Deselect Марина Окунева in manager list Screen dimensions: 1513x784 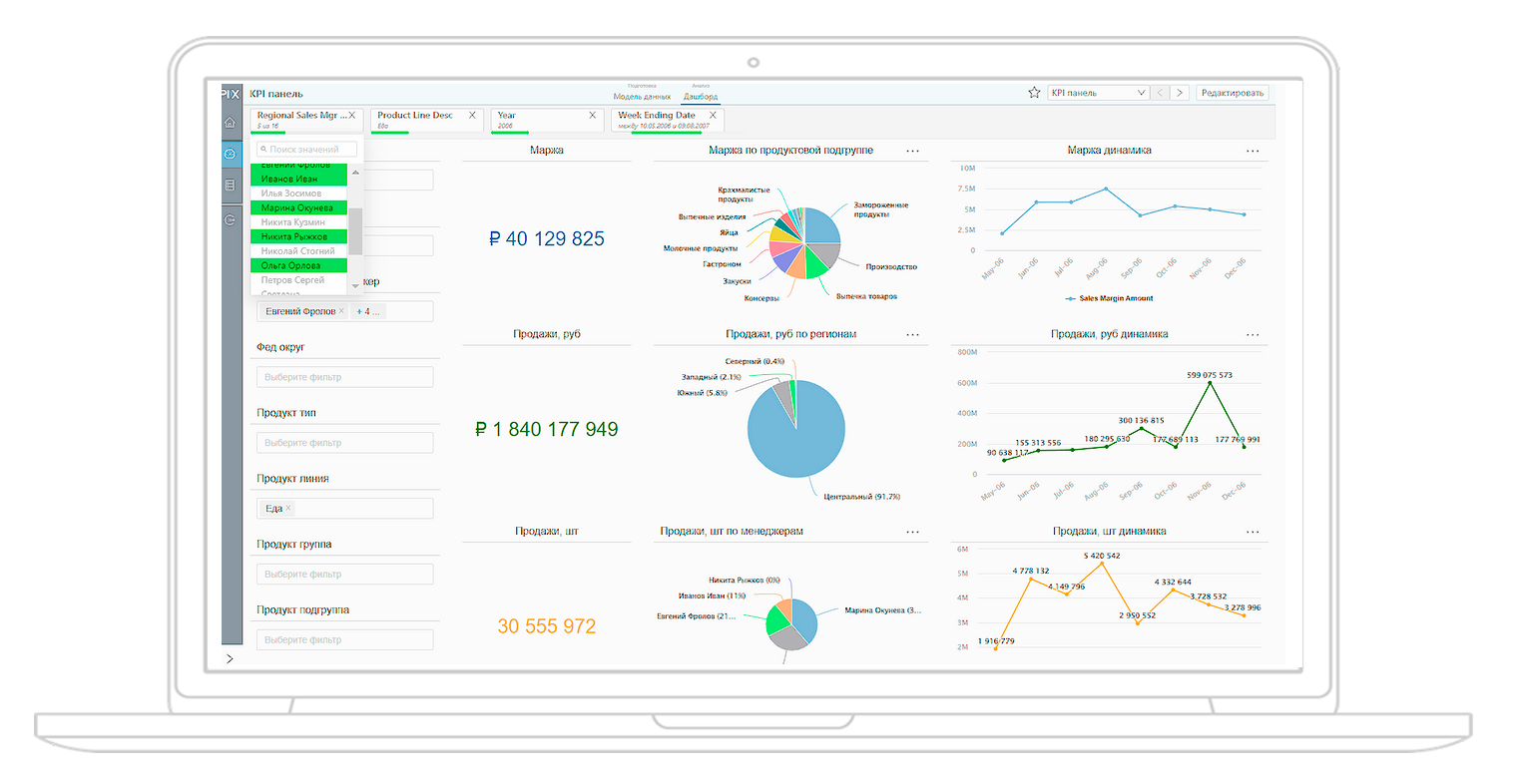[x=298, y=207]
